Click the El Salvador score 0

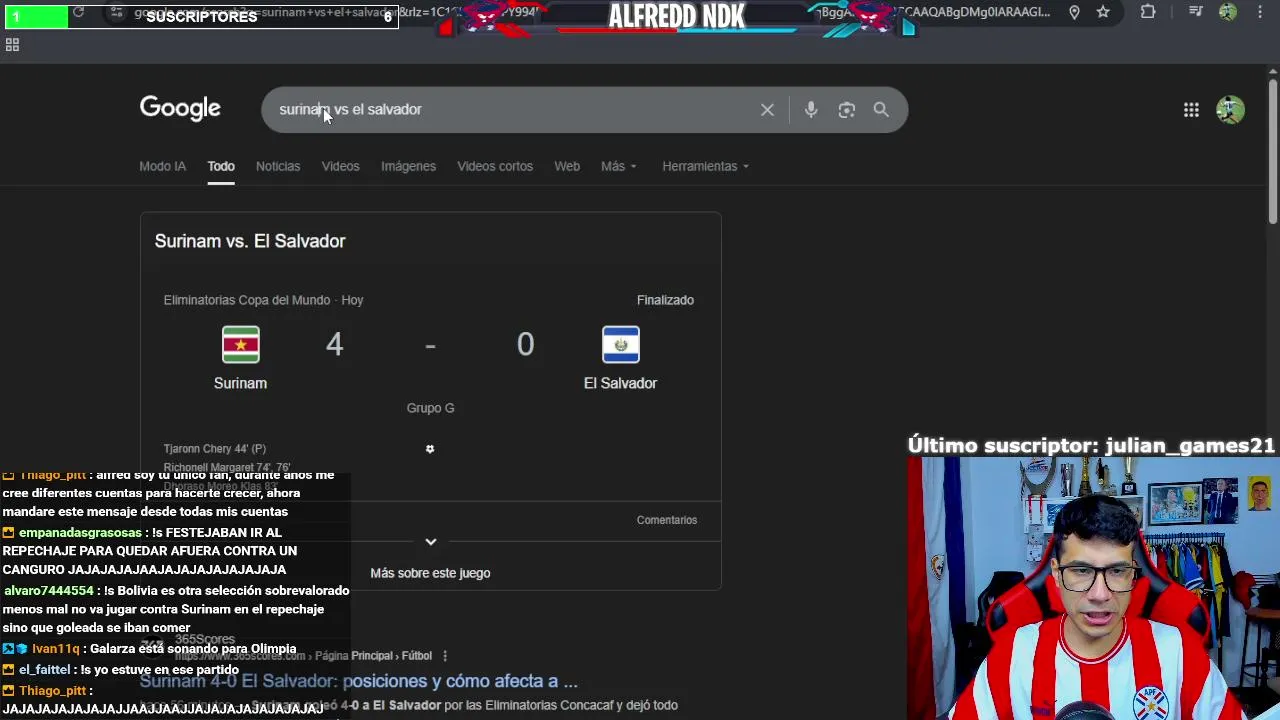525,344
